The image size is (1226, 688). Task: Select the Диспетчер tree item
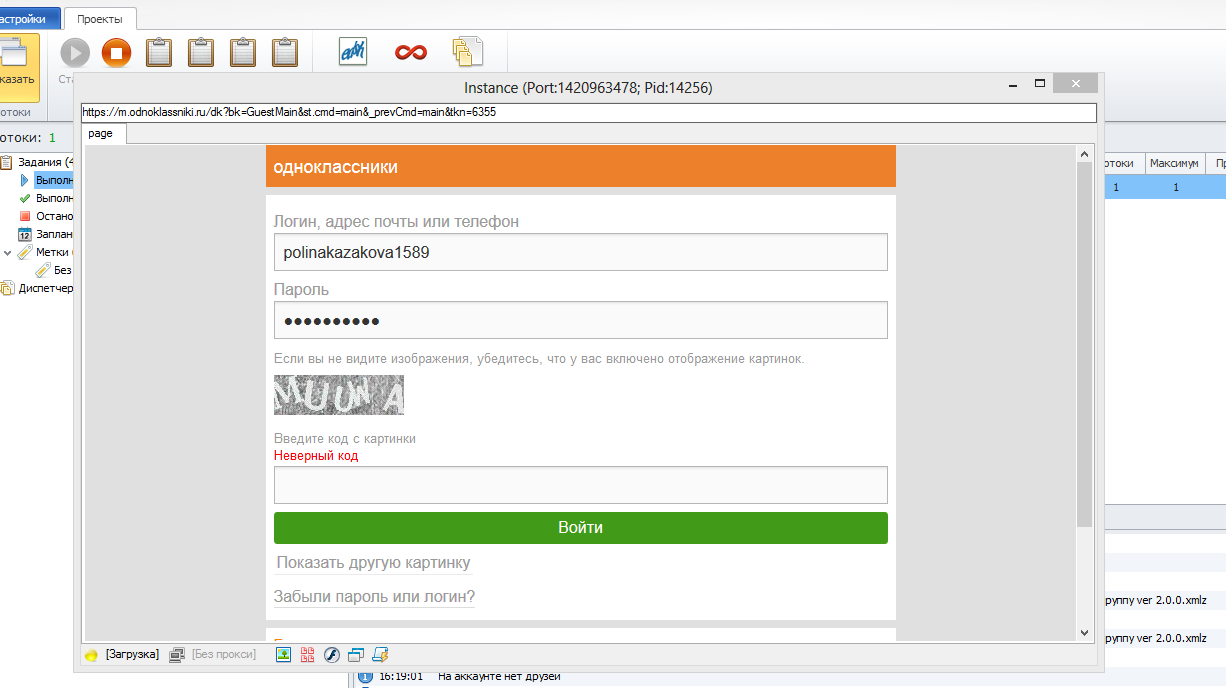click(46, 288)
